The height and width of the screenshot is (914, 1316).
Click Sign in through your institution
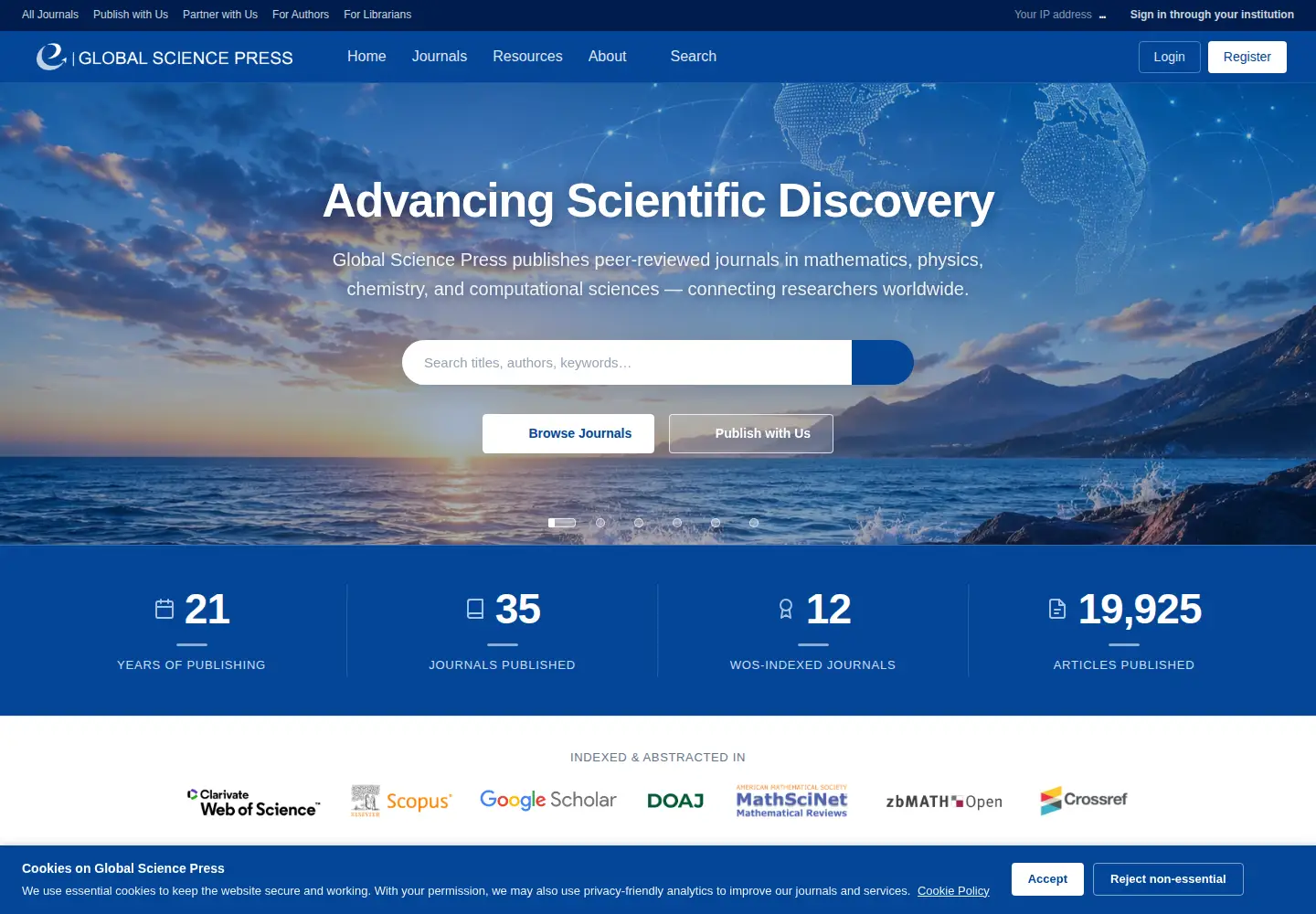[1212, 15]
